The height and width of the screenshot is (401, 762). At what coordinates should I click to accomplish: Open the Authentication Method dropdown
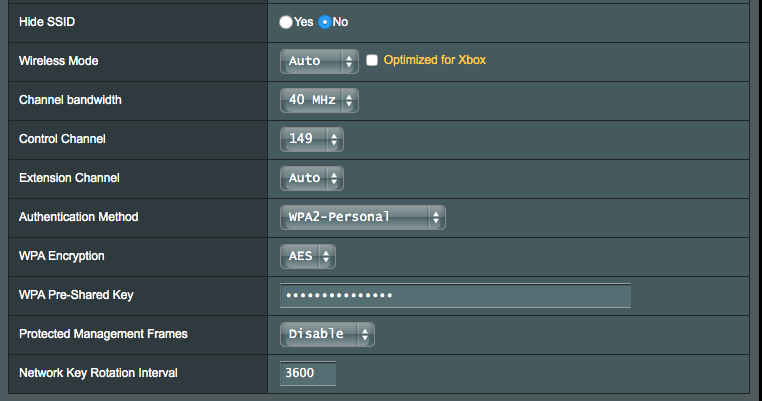361,217
